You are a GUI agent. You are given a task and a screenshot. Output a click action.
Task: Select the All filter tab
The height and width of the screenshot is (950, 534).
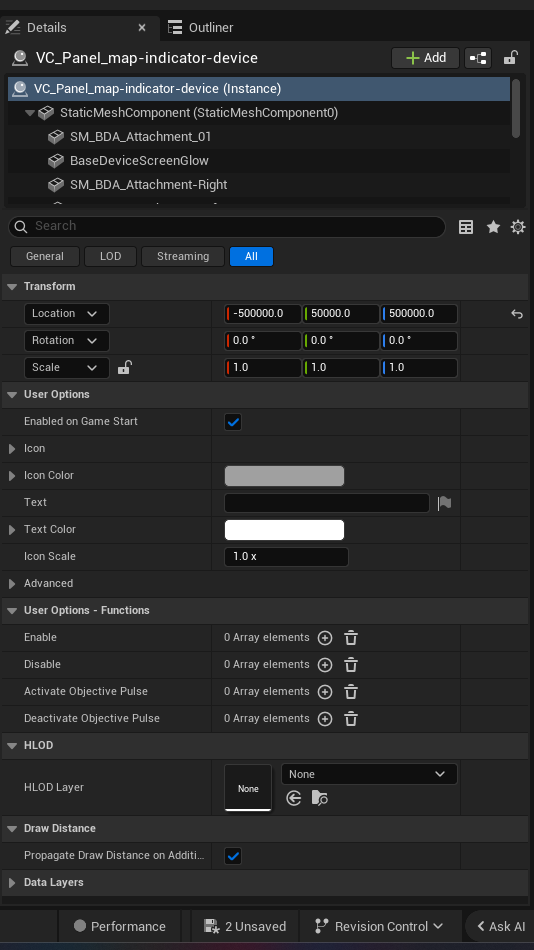click(x=251, y=256)
